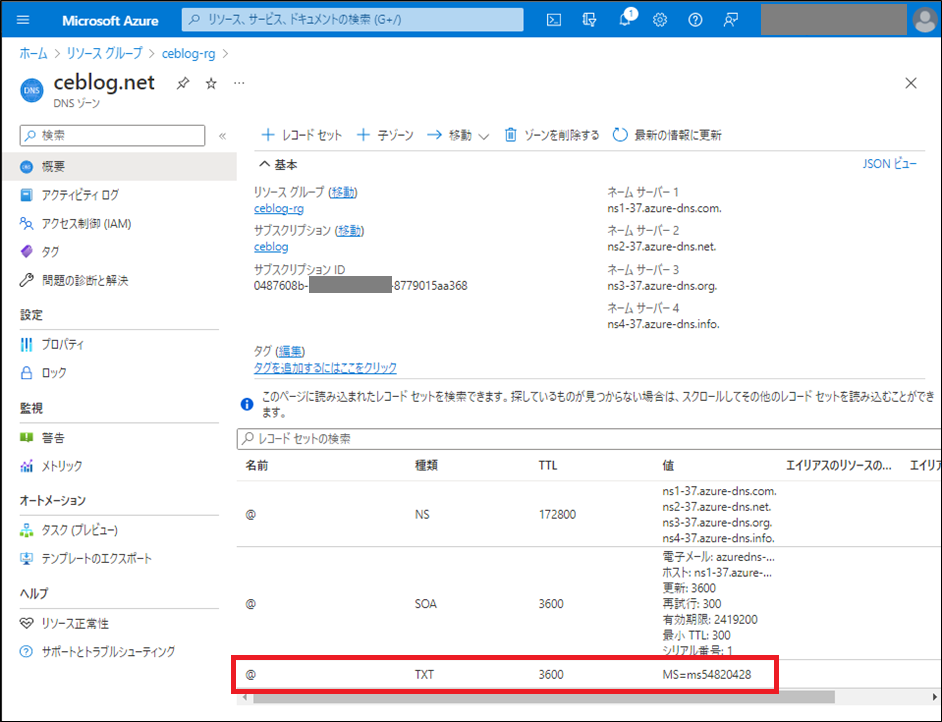
Task: Pin ceblog.net to dashboard
Action: 183,83
